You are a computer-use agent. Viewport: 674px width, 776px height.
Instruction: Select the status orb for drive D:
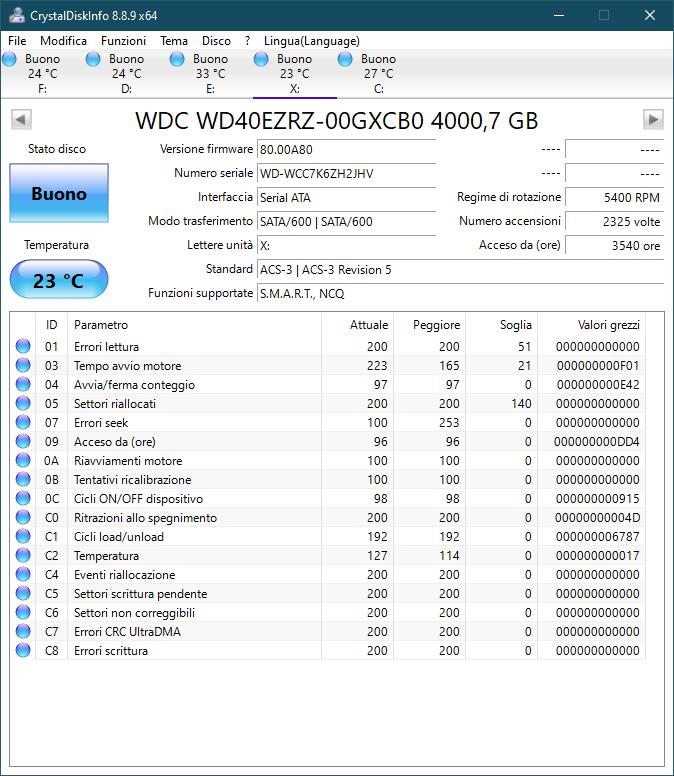click(x=93, y=59)
